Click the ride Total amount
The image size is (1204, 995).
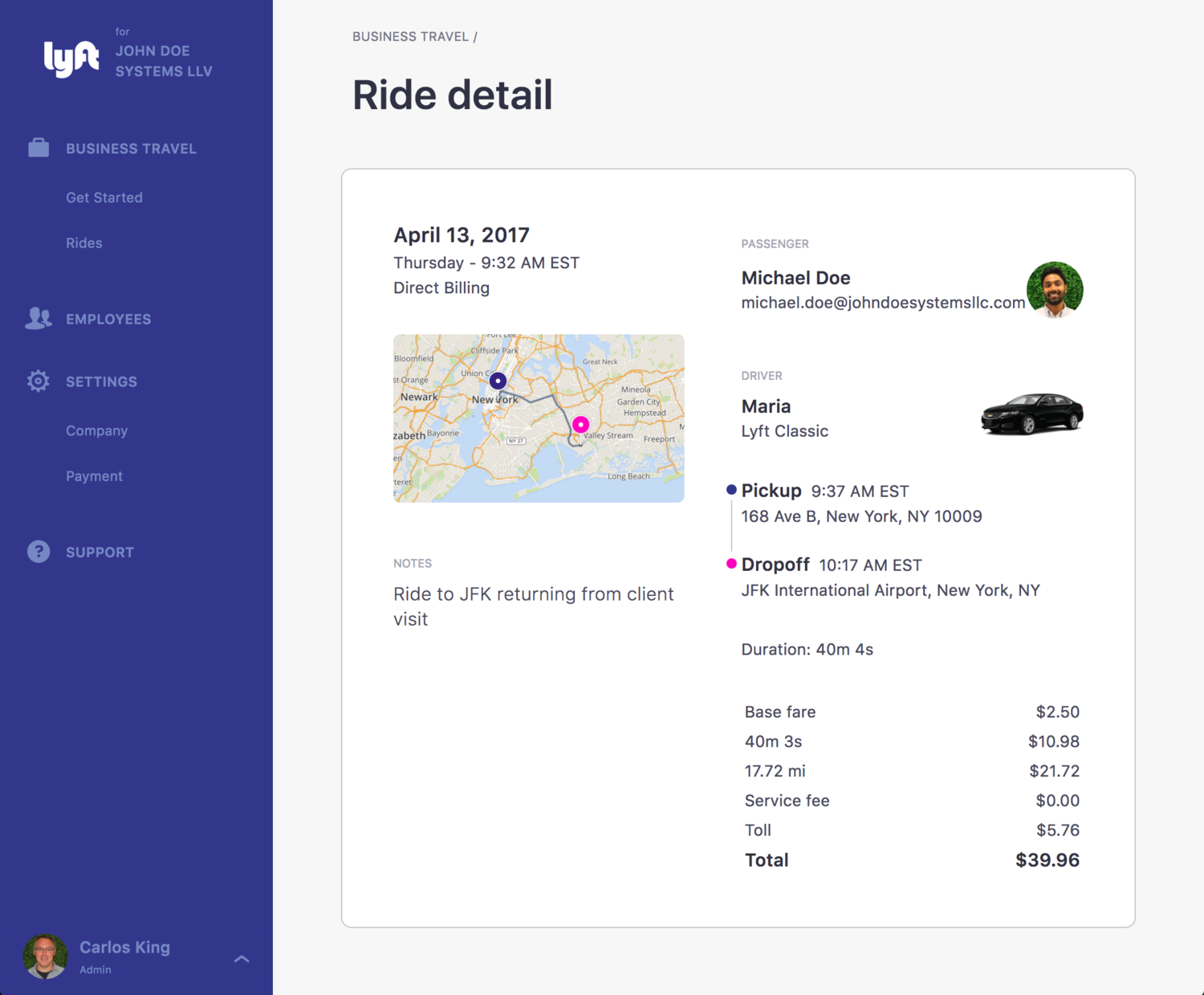1048,859
